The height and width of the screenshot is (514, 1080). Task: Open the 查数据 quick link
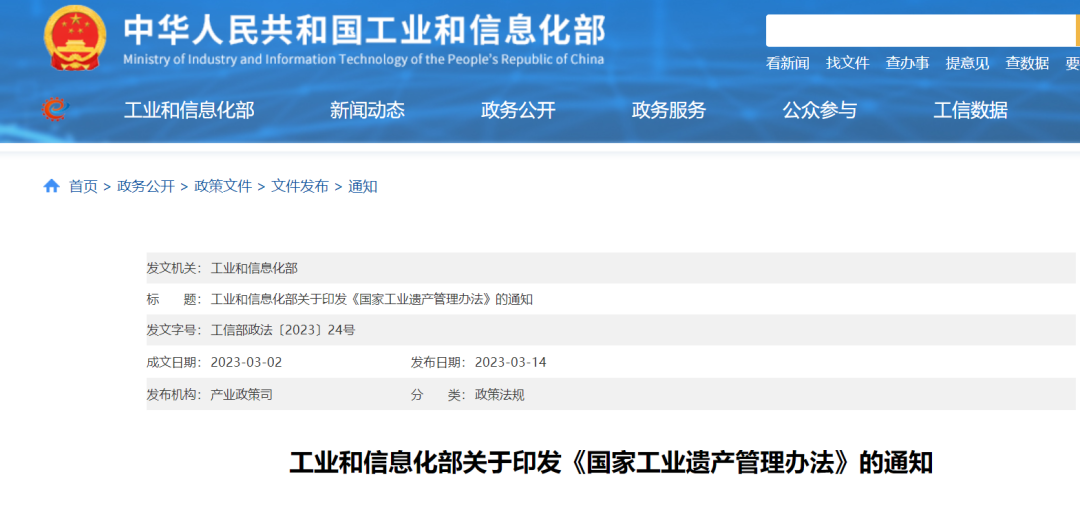click(x=1027, y=63)
